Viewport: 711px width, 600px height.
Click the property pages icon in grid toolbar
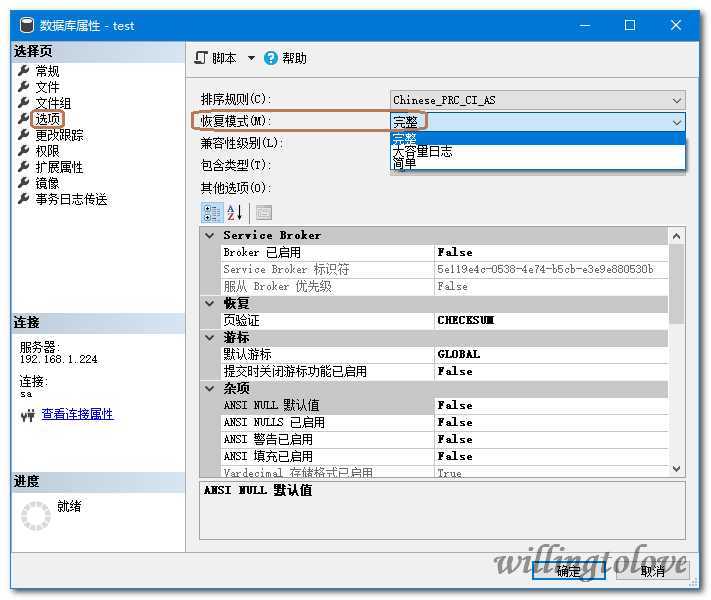pos(264,212)
